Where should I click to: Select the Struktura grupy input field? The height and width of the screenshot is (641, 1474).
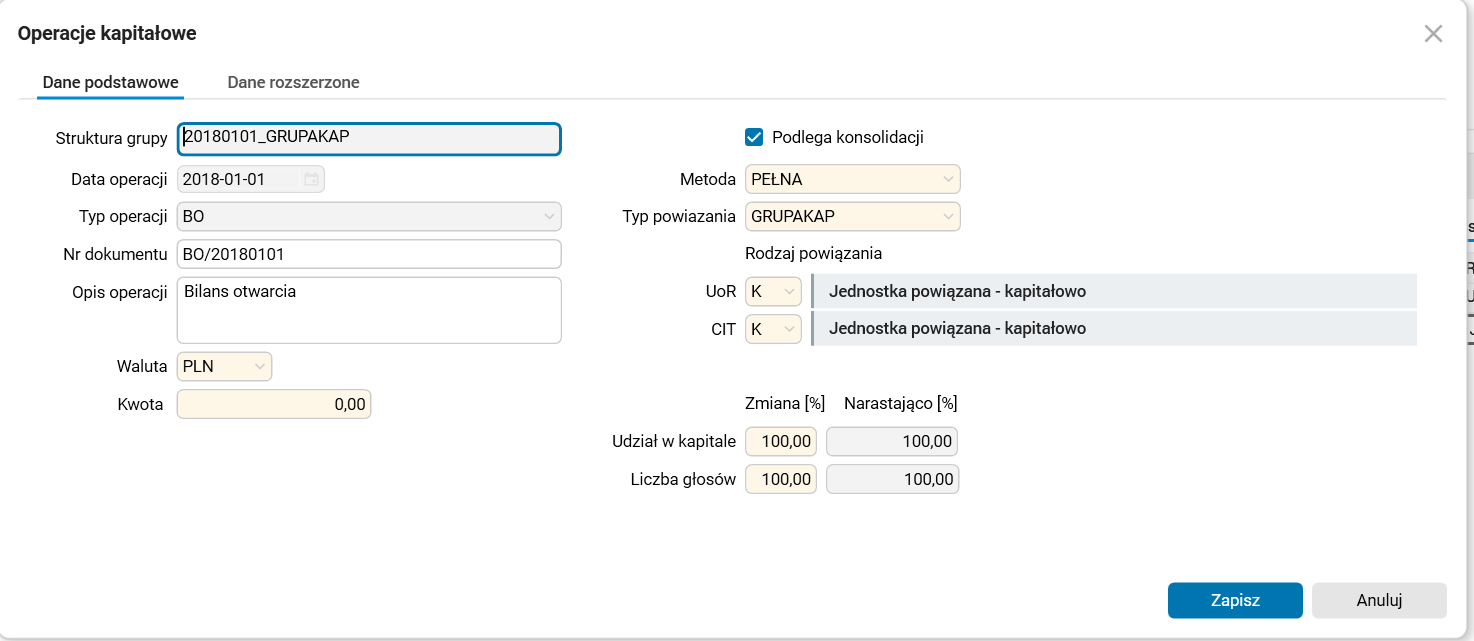(368, 139)
